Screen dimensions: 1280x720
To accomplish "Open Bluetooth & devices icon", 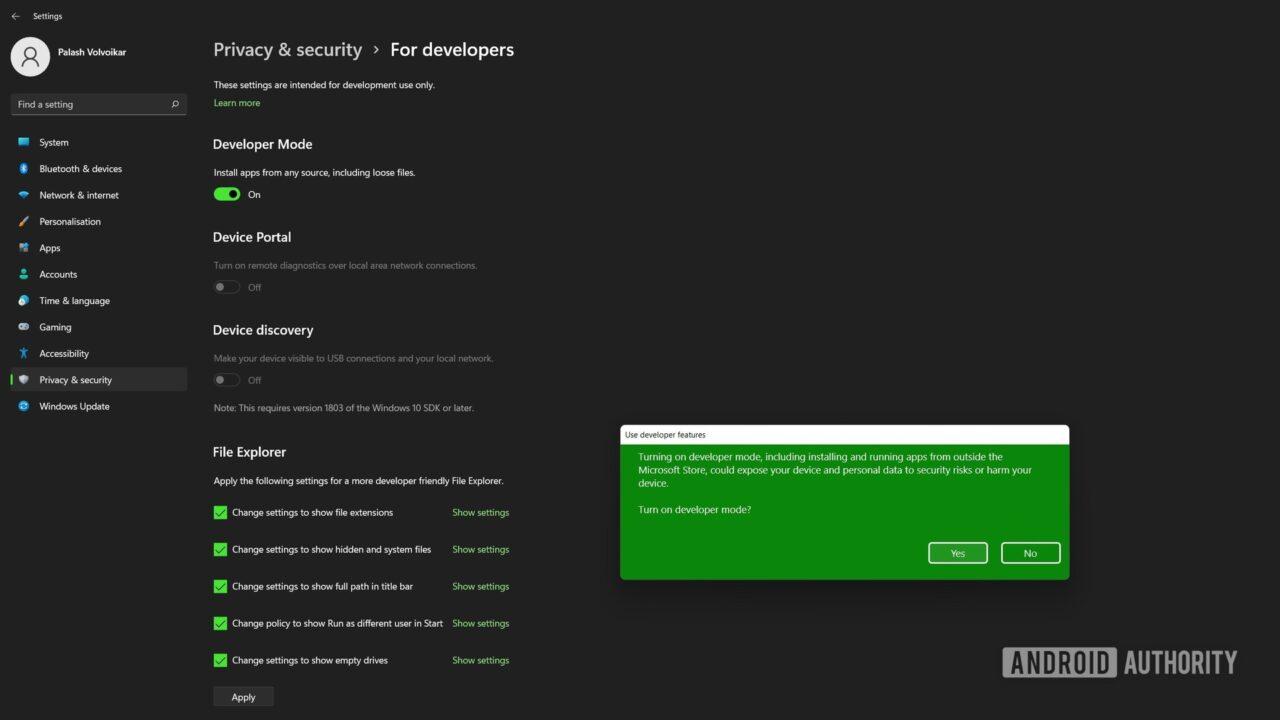I will (24, 169).
